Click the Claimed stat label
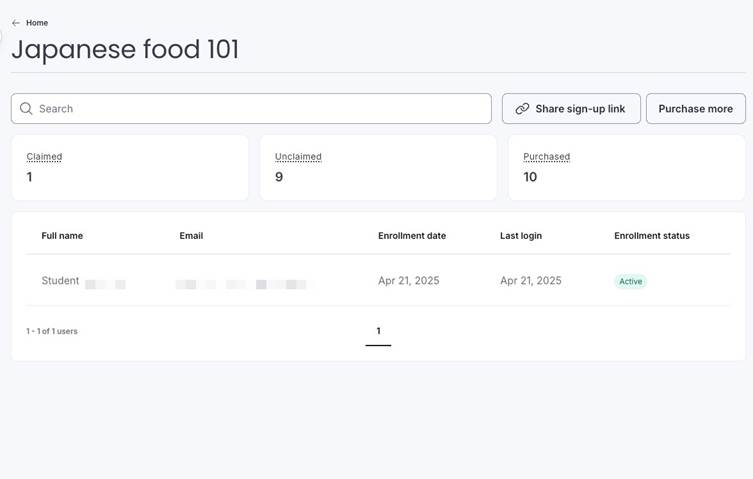The width and height of the screenshot is (753, 479). tap(44, 157)
